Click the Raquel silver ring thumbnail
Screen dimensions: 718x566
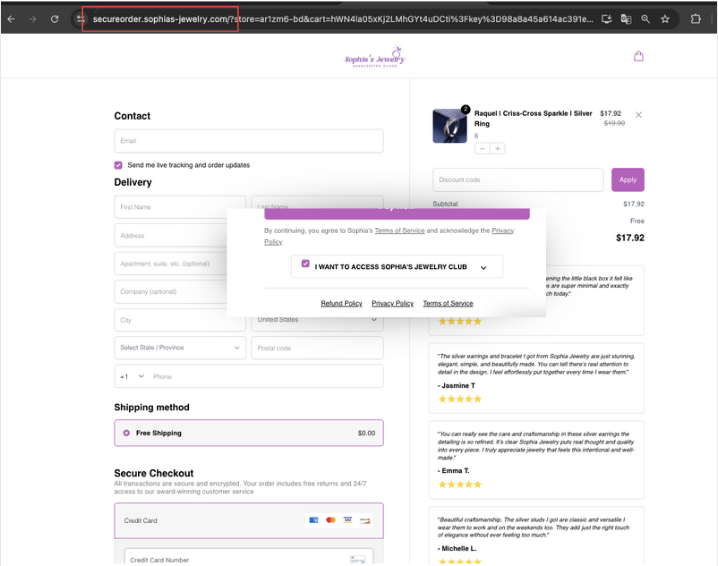coord(450,126)
